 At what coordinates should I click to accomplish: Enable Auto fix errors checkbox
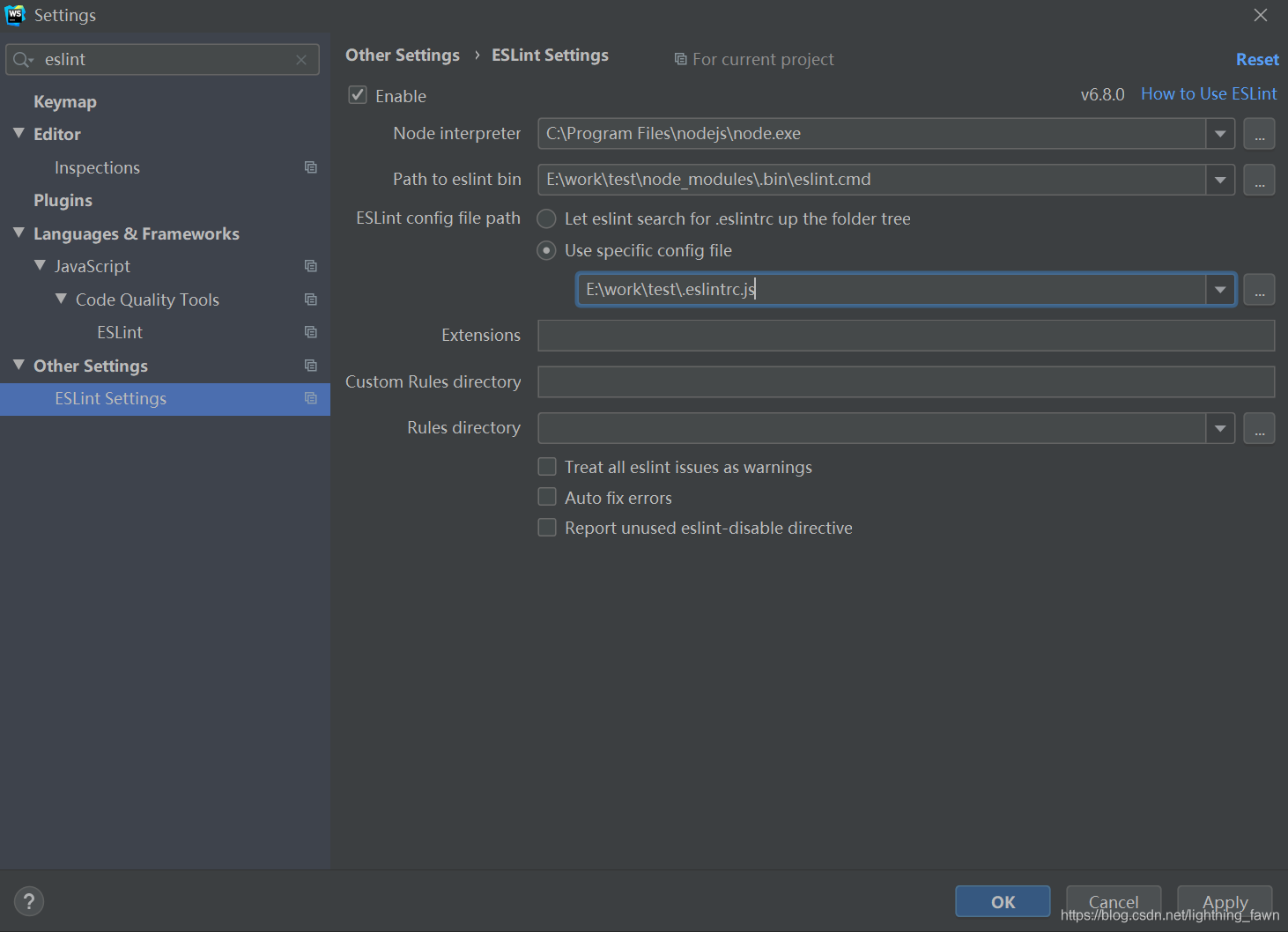[x=547, y=497]
